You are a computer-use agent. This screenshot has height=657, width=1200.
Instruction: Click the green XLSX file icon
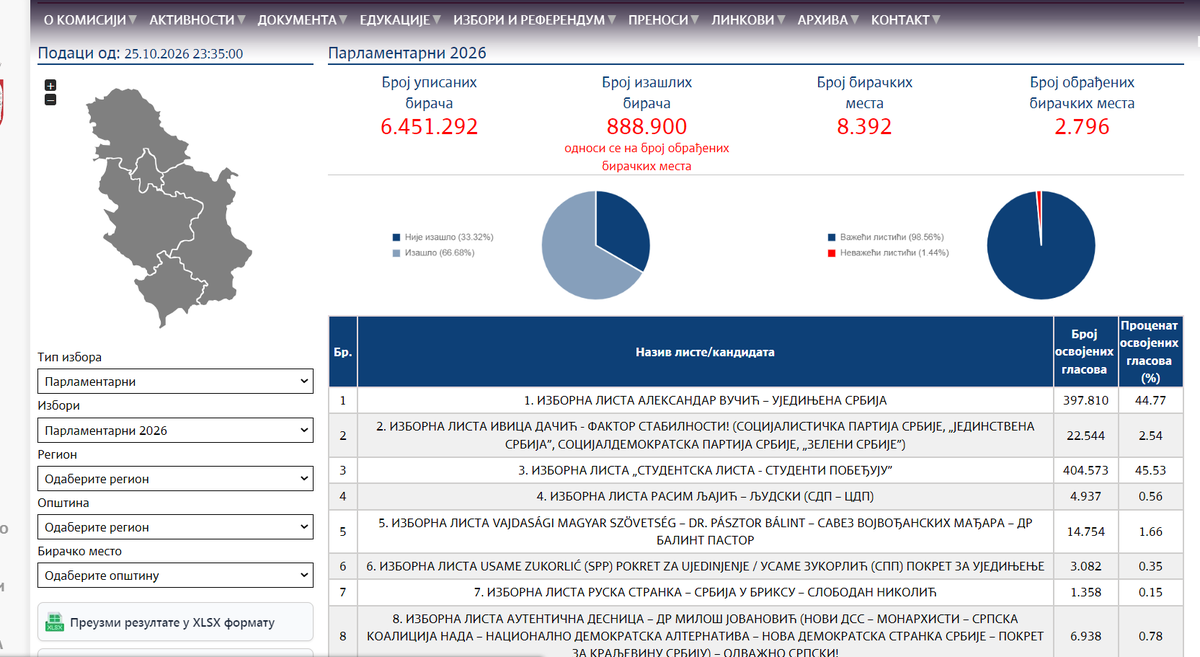pos(55,623)
